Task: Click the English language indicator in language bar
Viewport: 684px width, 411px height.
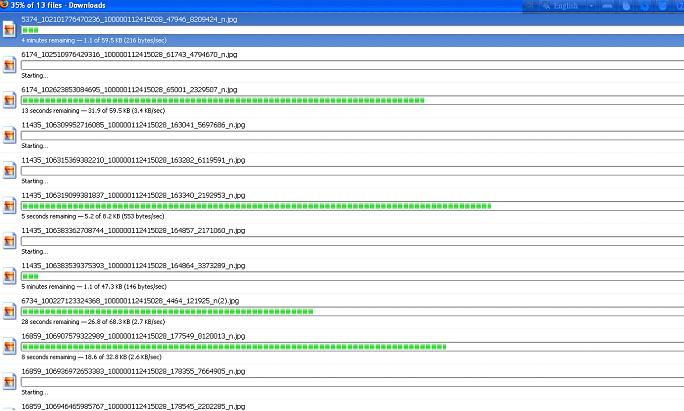Action: (565, 6)
